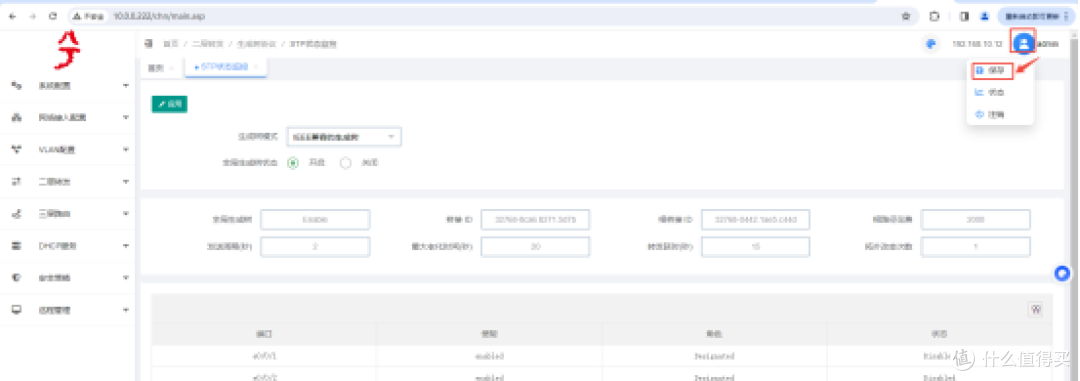Select the 开启 radio button
This screenshot has width=1080, height=381.
point(293,163)
